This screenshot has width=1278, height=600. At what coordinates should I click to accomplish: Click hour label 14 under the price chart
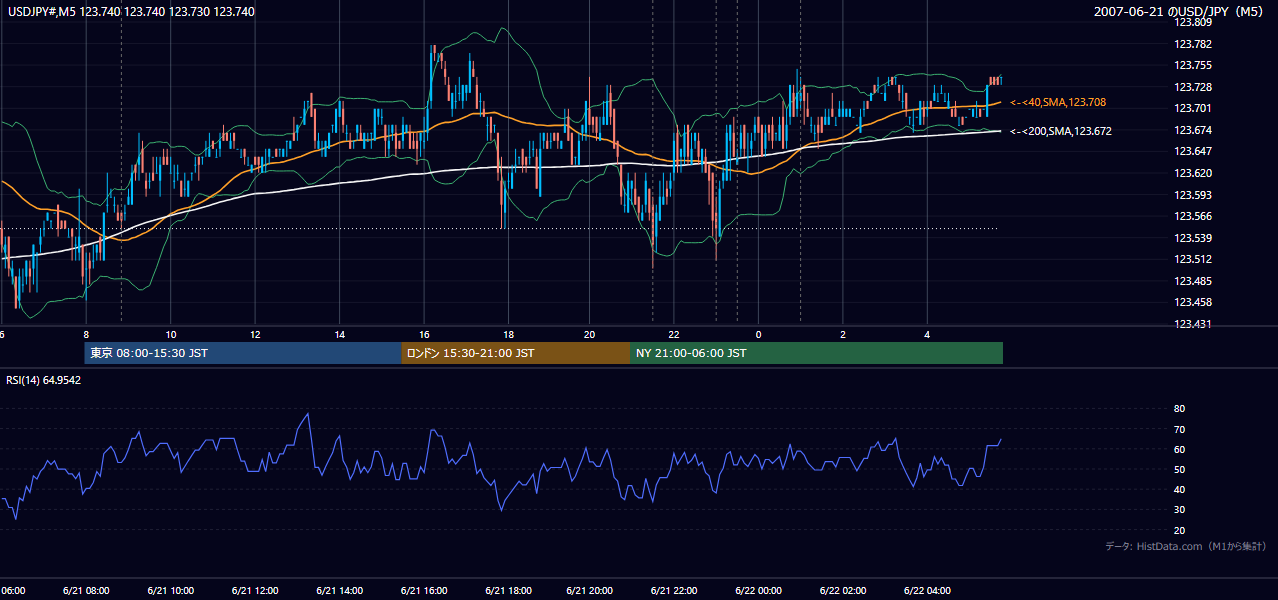point(339,334)
